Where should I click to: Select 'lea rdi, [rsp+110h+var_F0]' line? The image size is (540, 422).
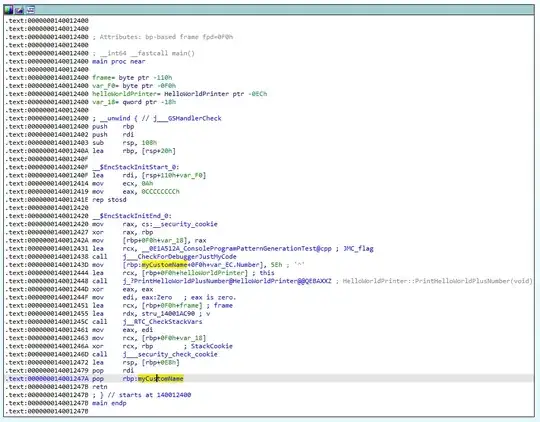pyautogui.click(x=149, y=175)
